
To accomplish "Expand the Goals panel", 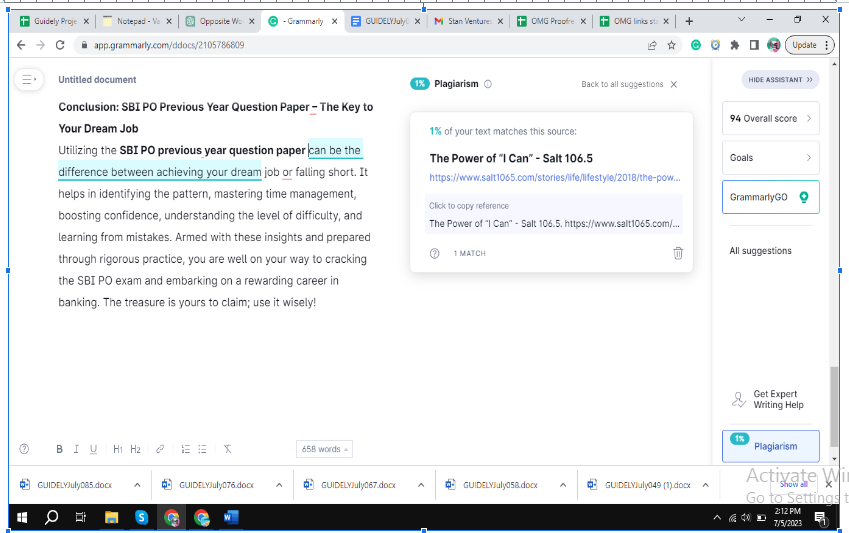I will click(x=770, y=158).
